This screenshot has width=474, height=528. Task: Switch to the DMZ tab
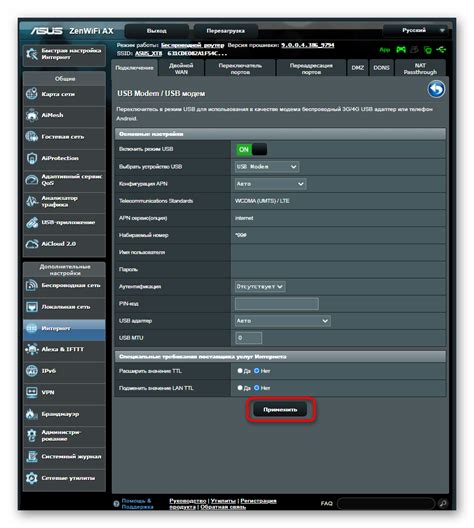coord(358,68)
